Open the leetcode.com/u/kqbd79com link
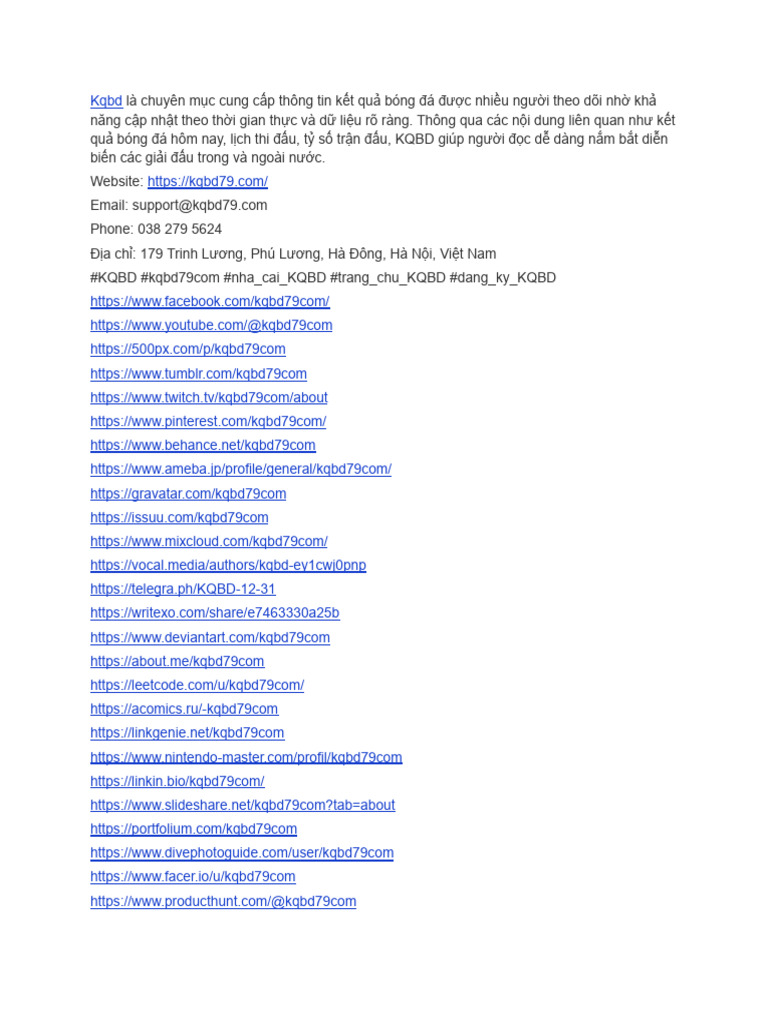Screen dimensions: 768x1024 pyautogui.click(x=197, y=686)
